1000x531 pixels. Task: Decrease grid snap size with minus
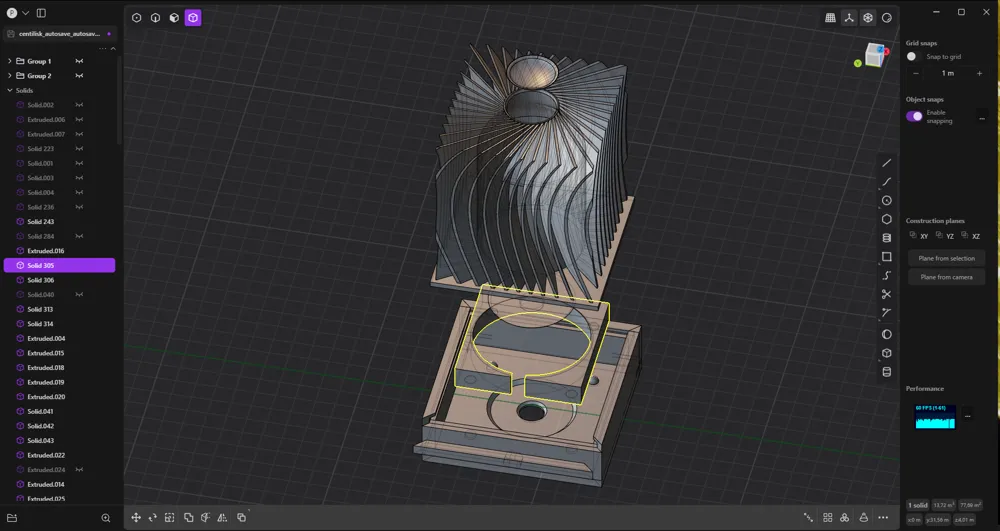point(916,73)
